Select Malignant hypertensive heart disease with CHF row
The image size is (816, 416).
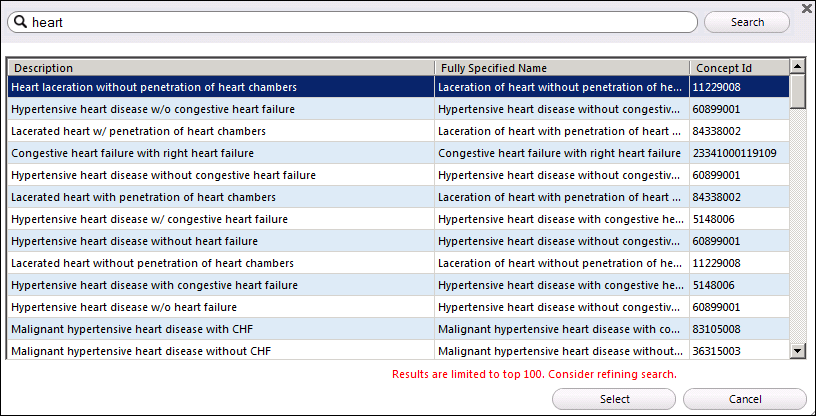[x=399, y=329]
